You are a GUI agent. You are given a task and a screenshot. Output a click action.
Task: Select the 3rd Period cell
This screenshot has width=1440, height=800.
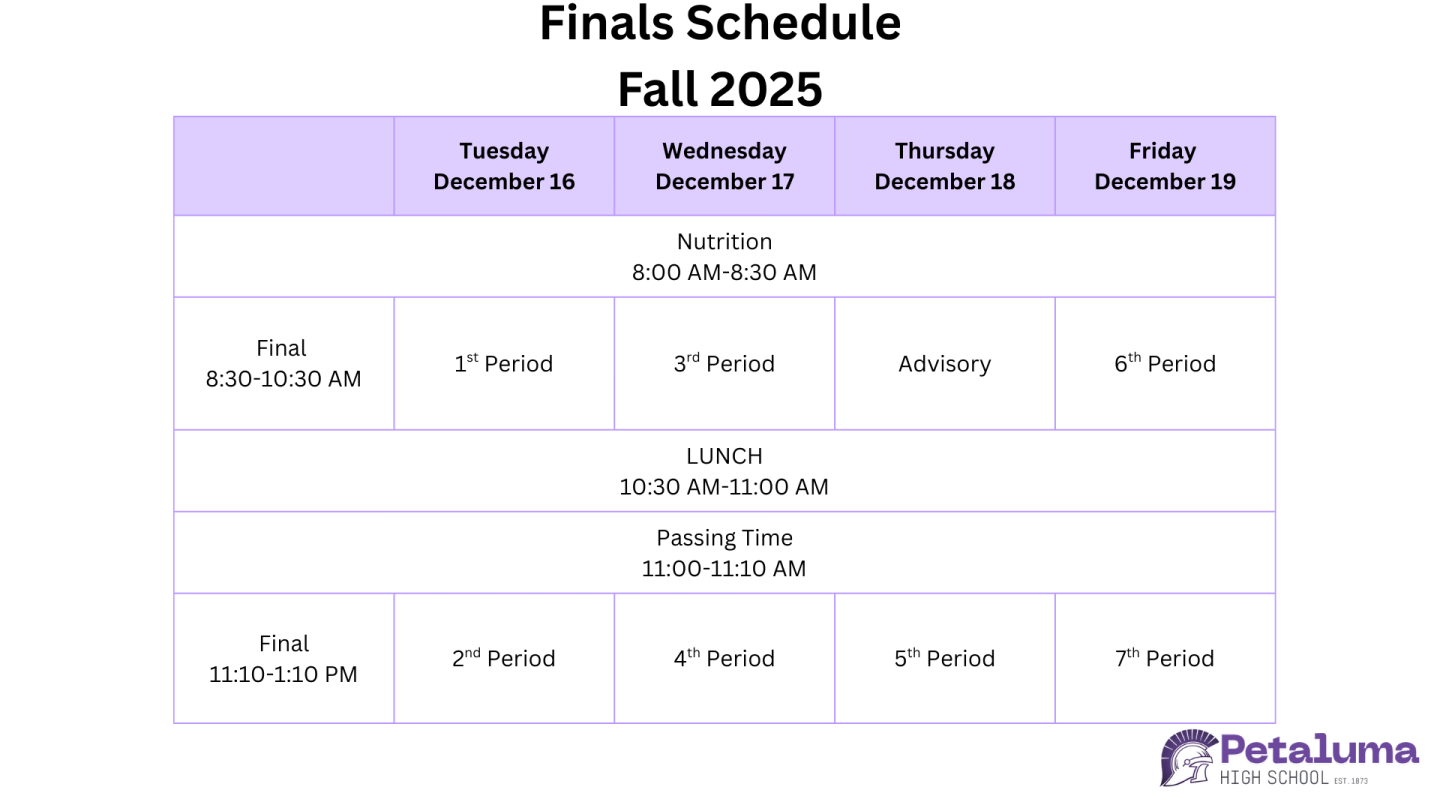[x=724, y=364]
